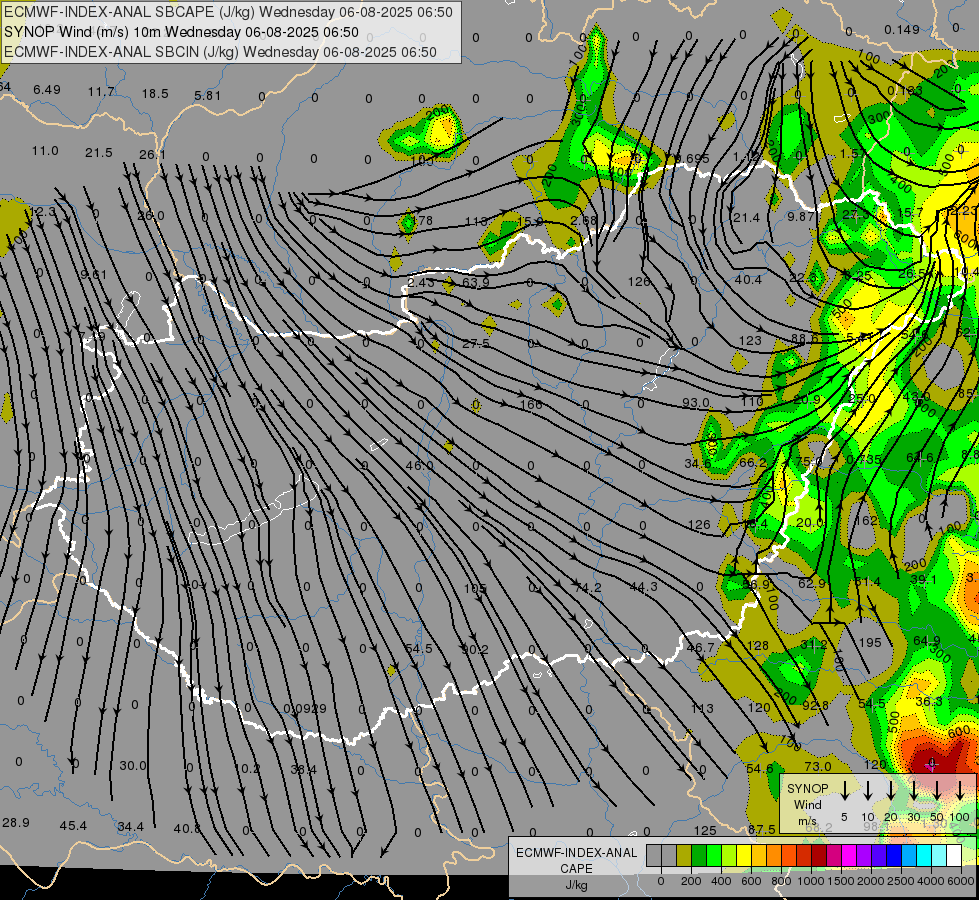Click the map value 38.4
The width and height of the screenshot is (979, 900).
click(303, 769)
